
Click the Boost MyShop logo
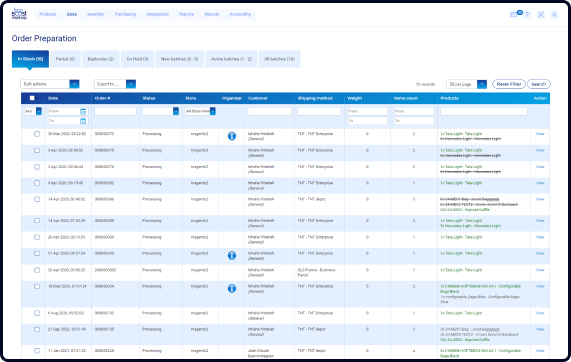(19, 14)
